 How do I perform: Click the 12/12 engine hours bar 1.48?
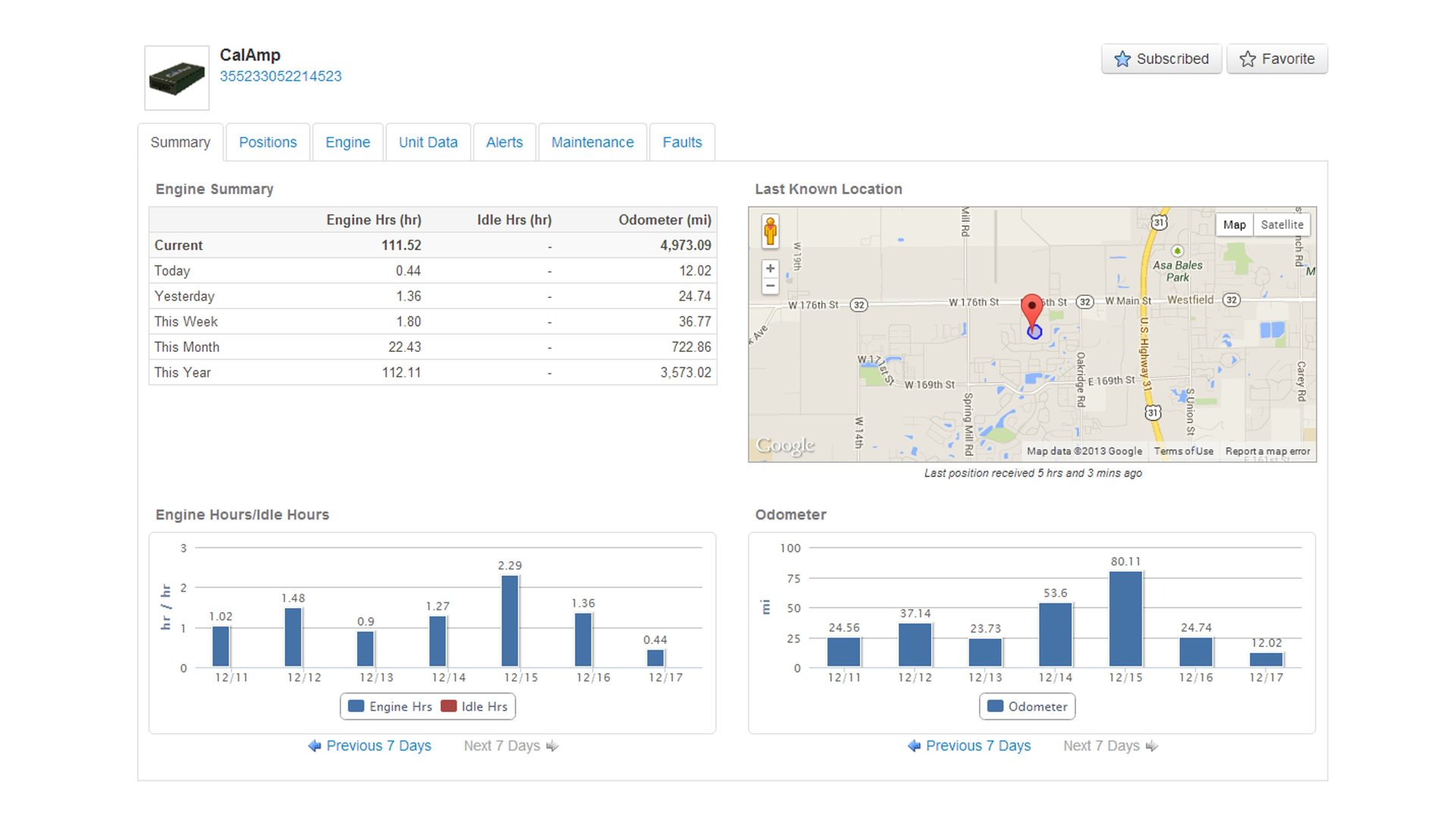[x=293, y=638]
